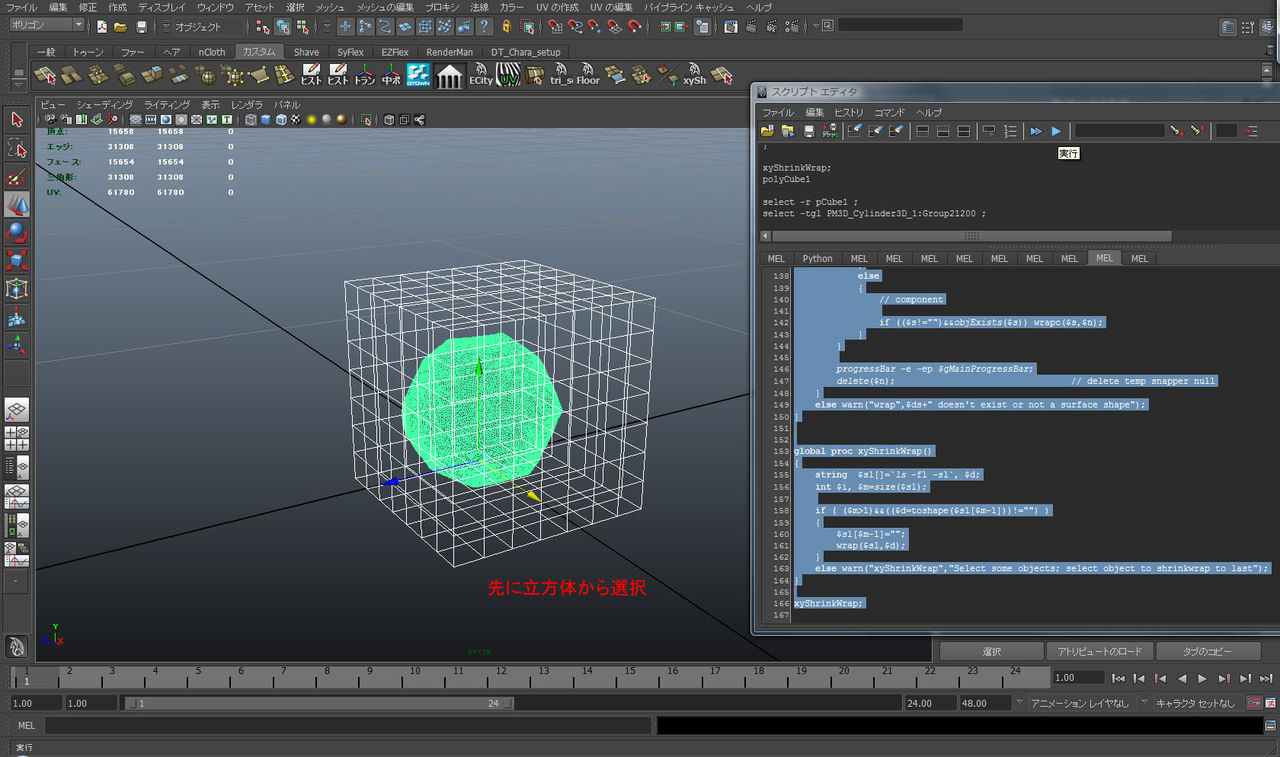
Task: Click the blue Execute arrow in Script Editor
Action: coord(1056,130)
